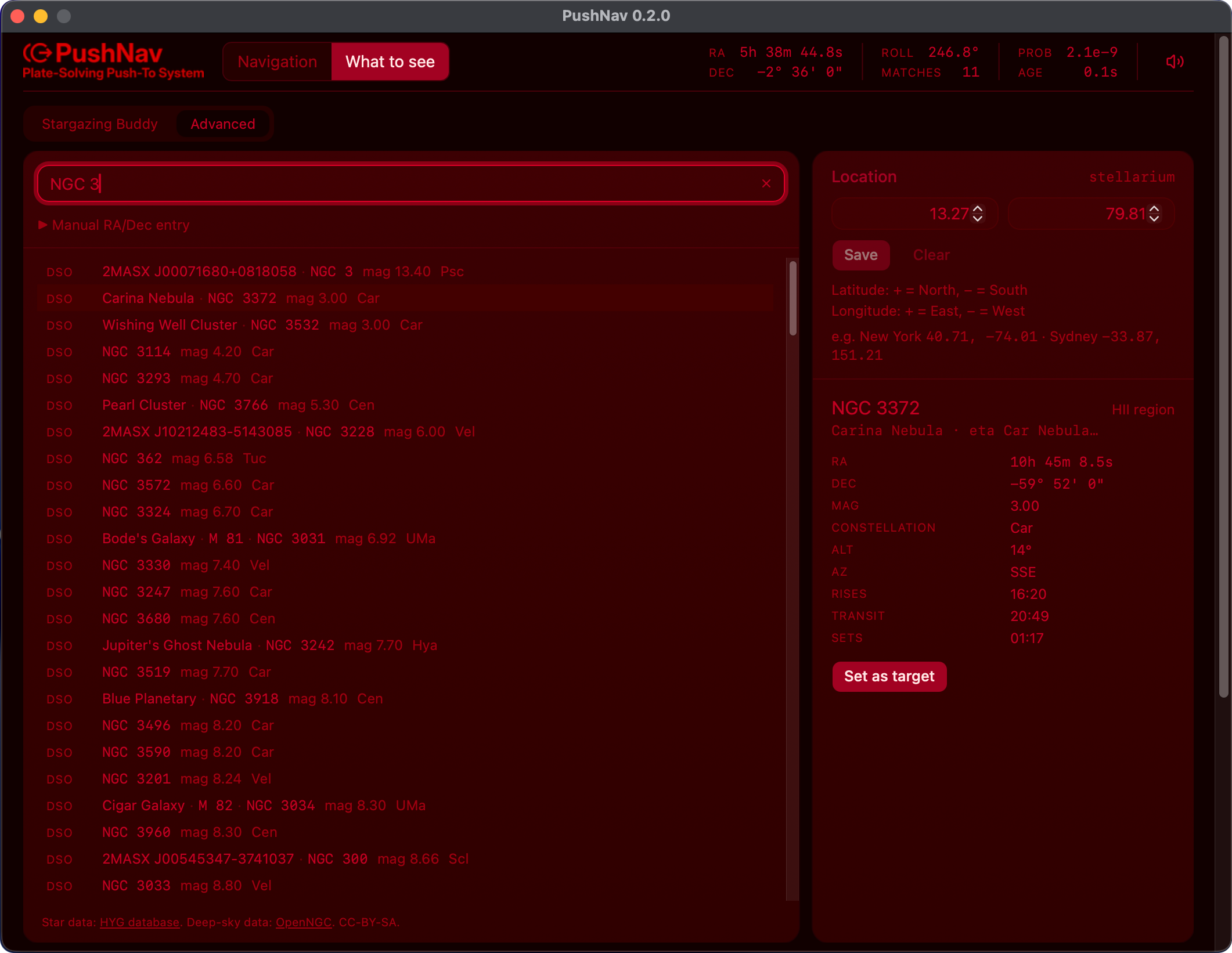Viewport: 1232px width, 953px height.
Task: Click the ROLL value 246.8°
Action: pos(953,52)
